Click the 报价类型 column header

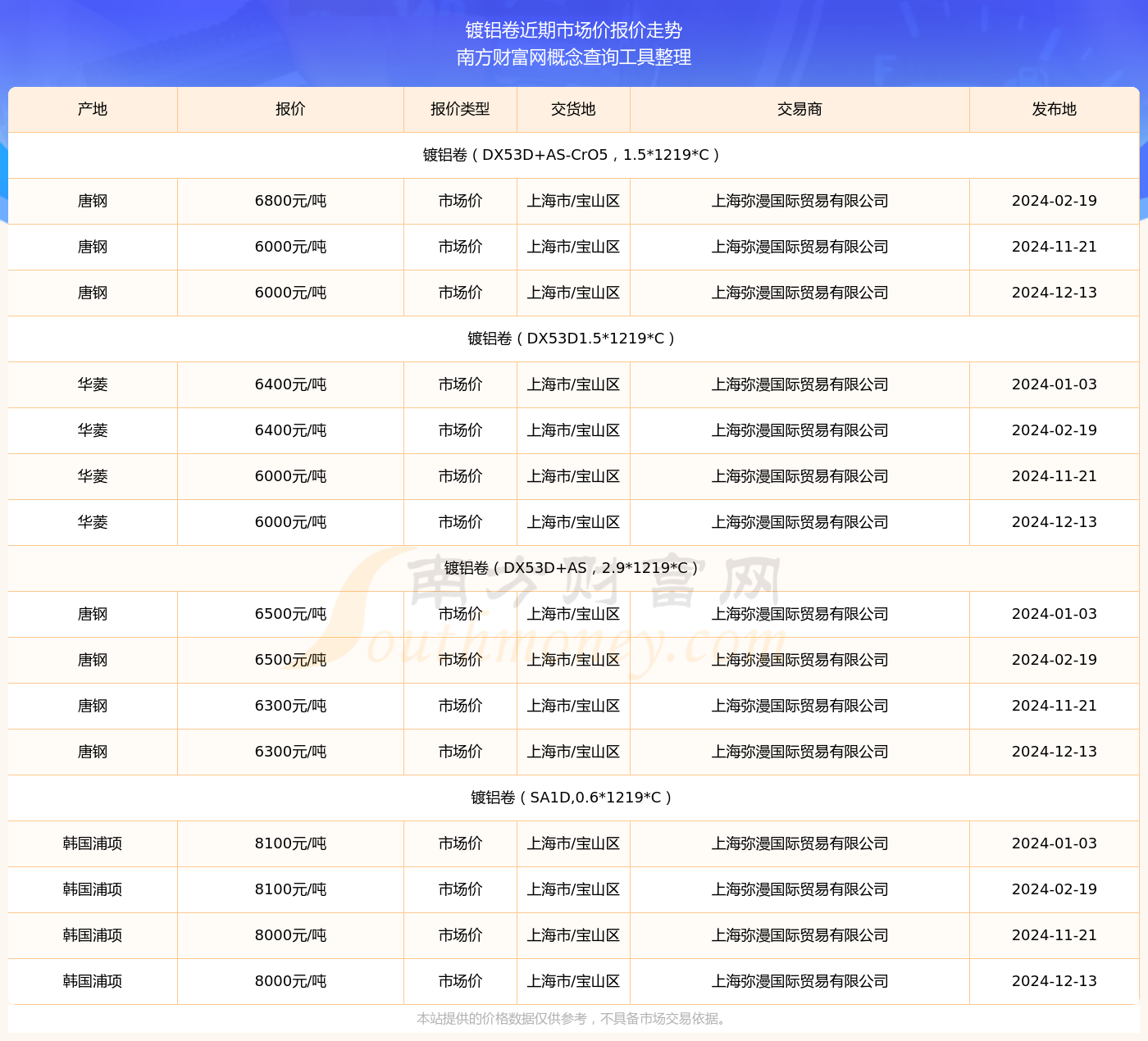[460, 109]
